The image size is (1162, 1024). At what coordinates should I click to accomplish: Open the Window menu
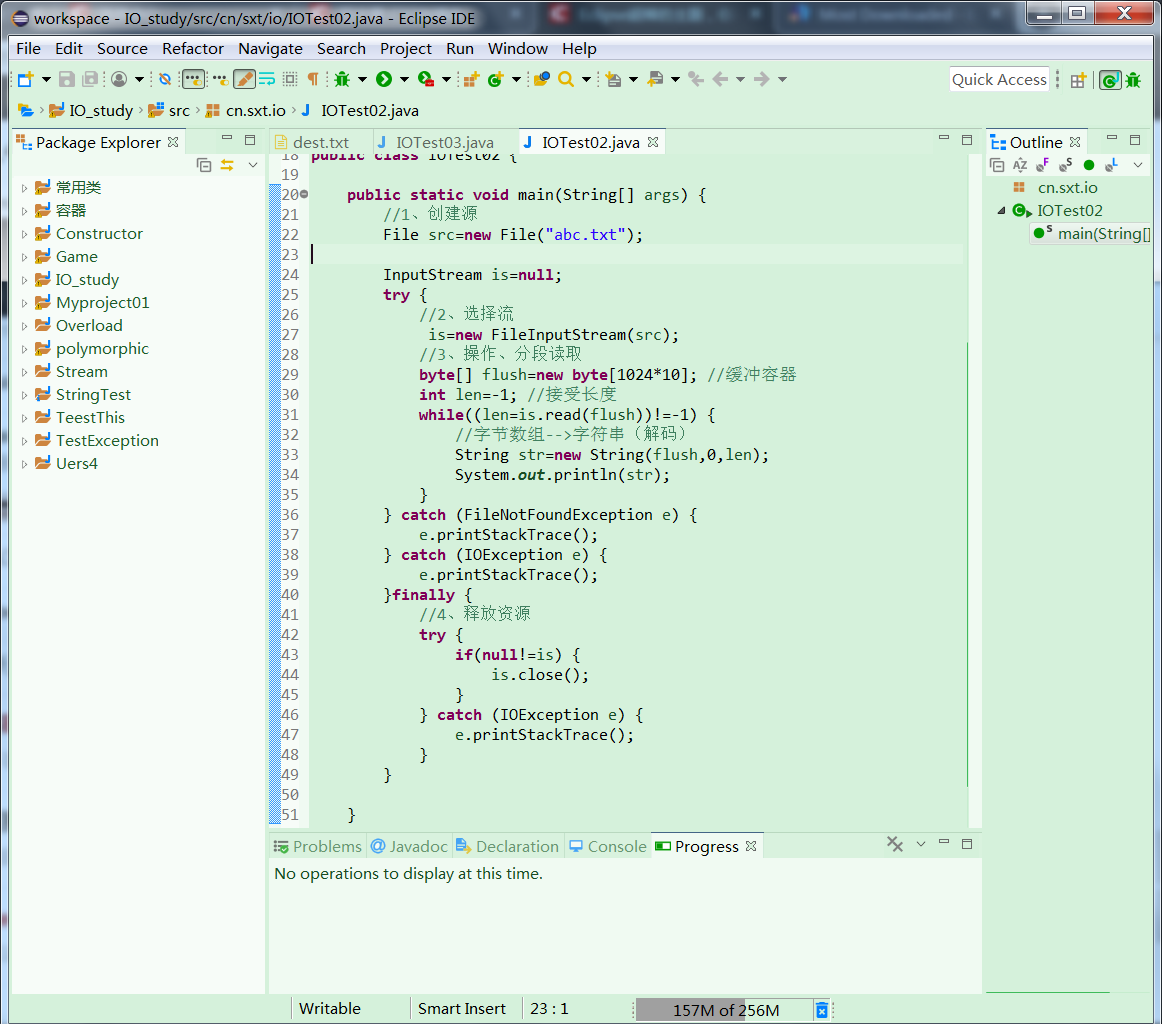pos(517,48)
